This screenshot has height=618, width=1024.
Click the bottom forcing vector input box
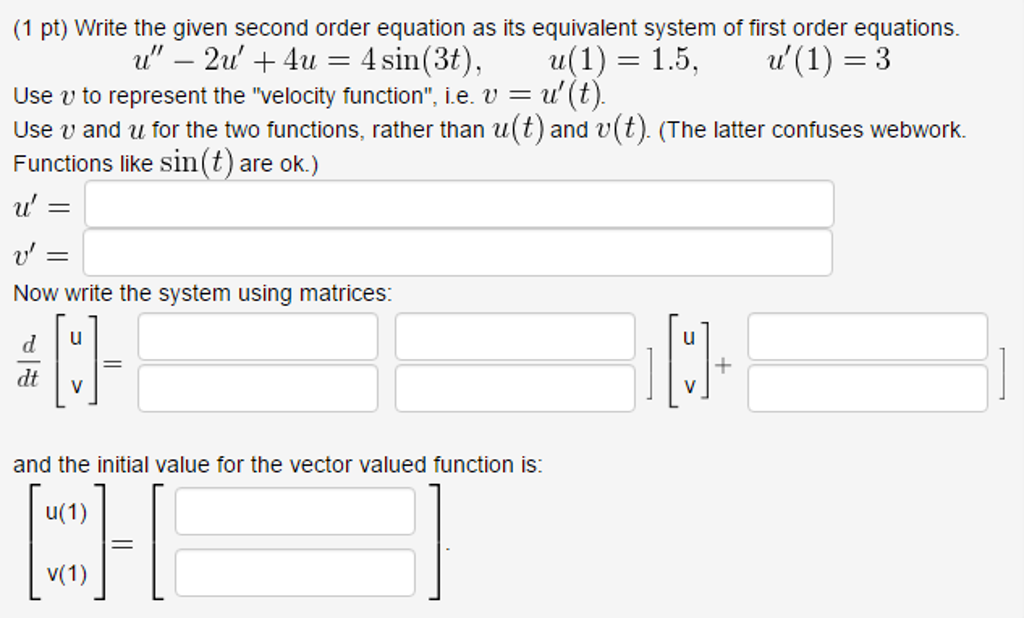pos(866,386)
